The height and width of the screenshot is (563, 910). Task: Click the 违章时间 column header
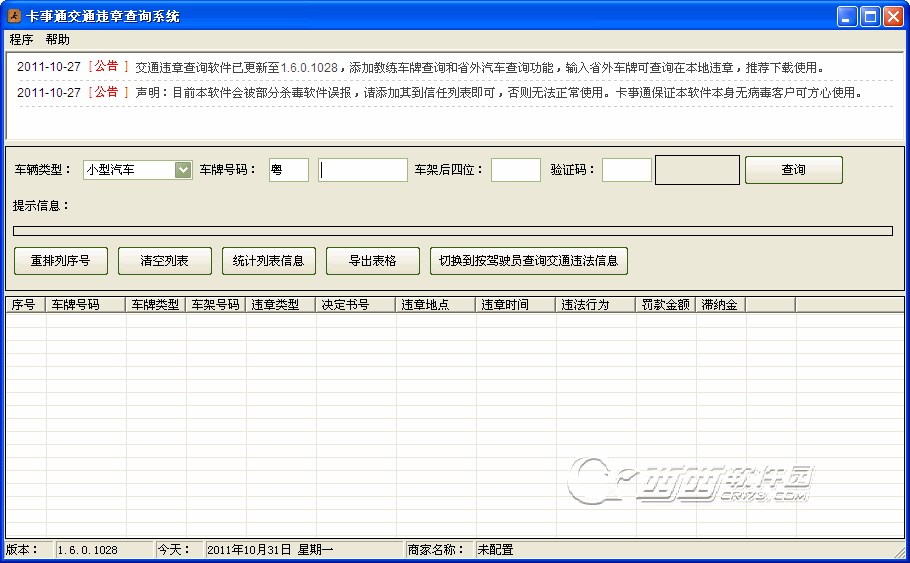click(516, 305)
